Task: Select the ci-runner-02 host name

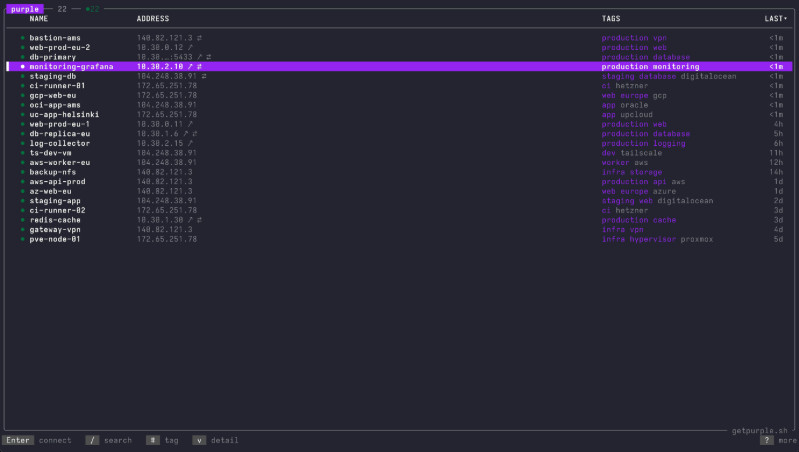Action: click(x=58, y=210)
